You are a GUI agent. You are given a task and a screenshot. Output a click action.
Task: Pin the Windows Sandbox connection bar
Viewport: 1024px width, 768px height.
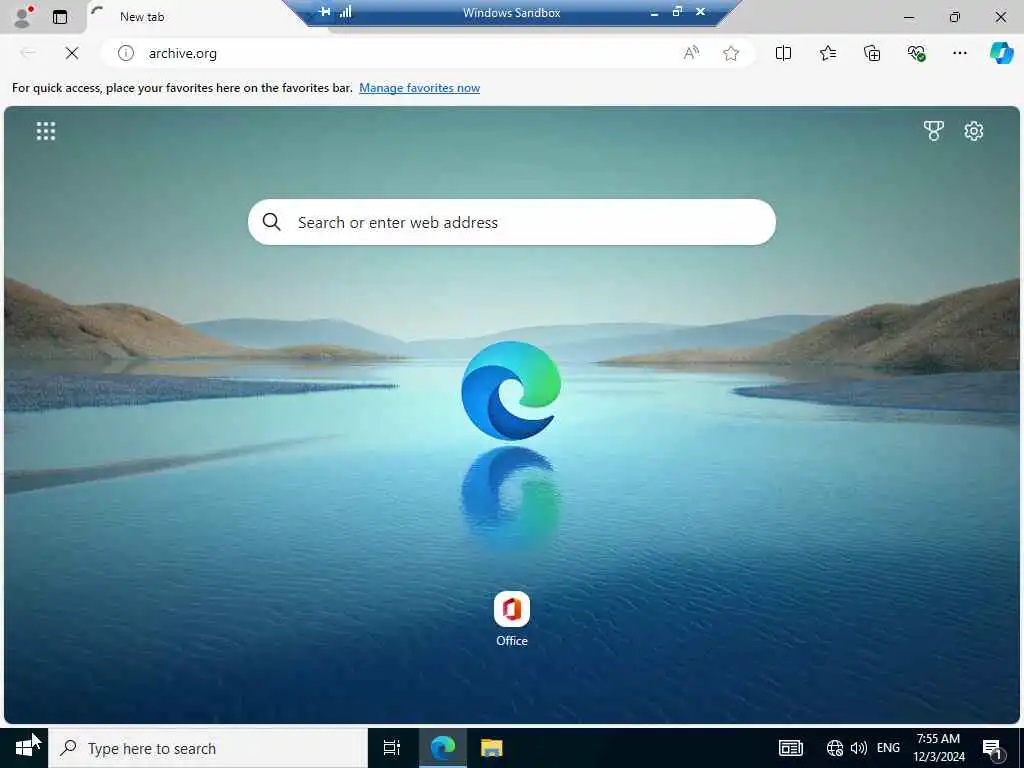click(x=324, y=12)
